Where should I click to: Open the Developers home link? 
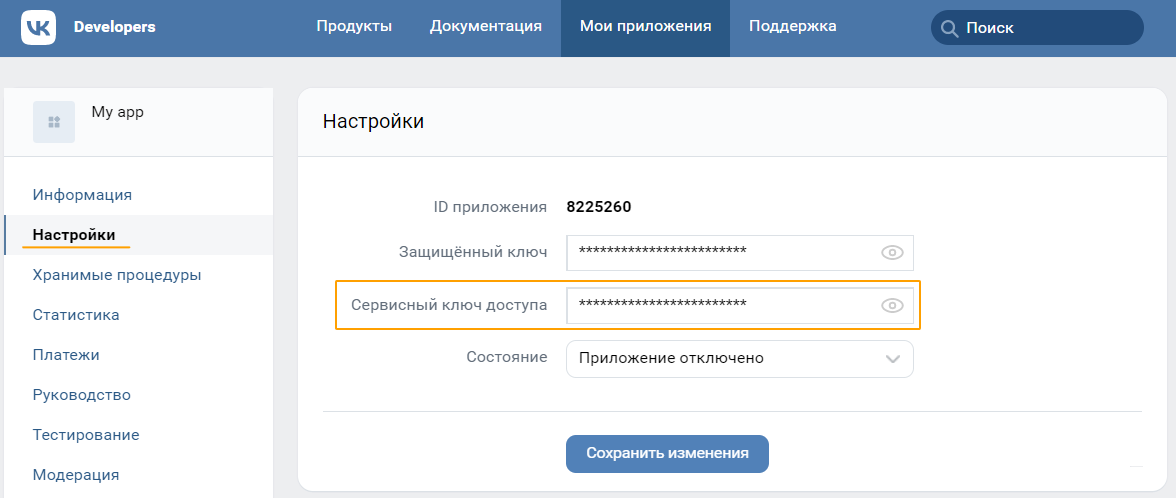115,27
